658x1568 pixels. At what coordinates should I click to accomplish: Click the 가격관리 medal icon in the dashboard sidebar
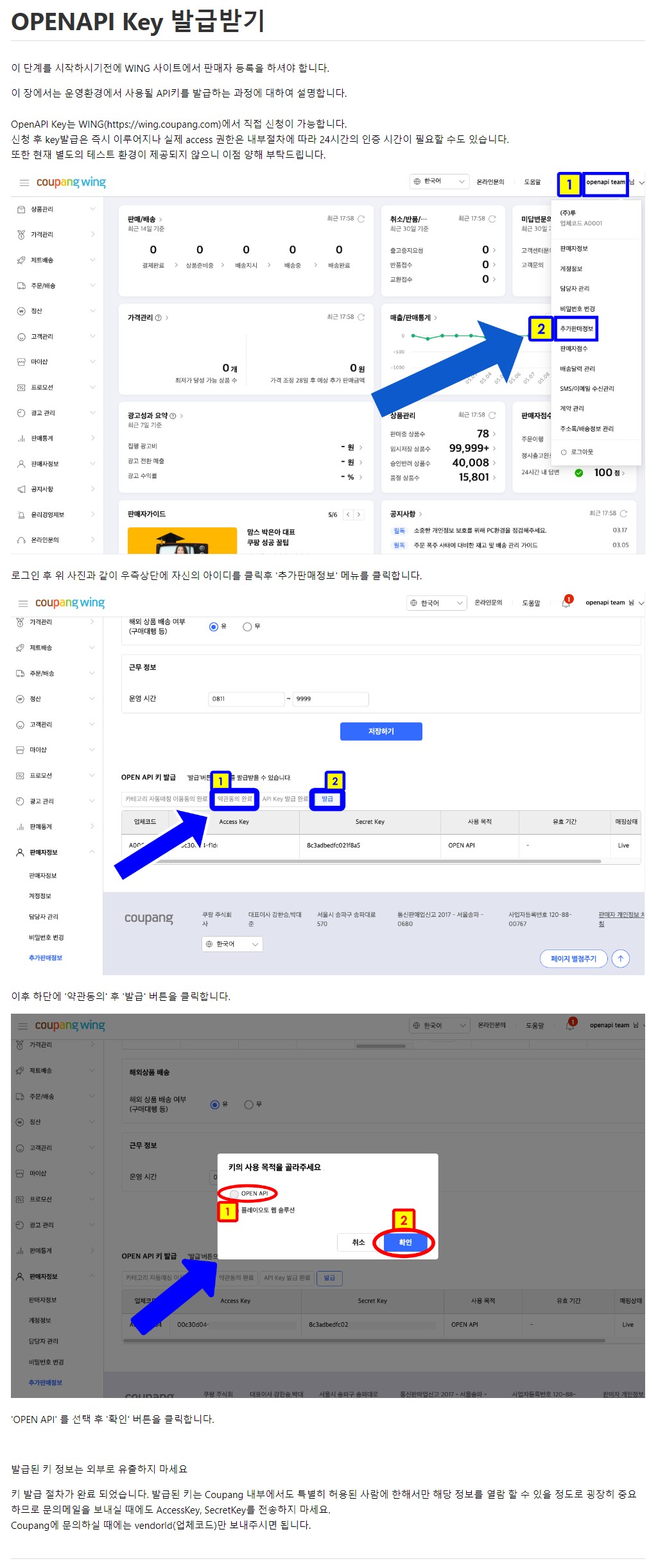point(21,235)
